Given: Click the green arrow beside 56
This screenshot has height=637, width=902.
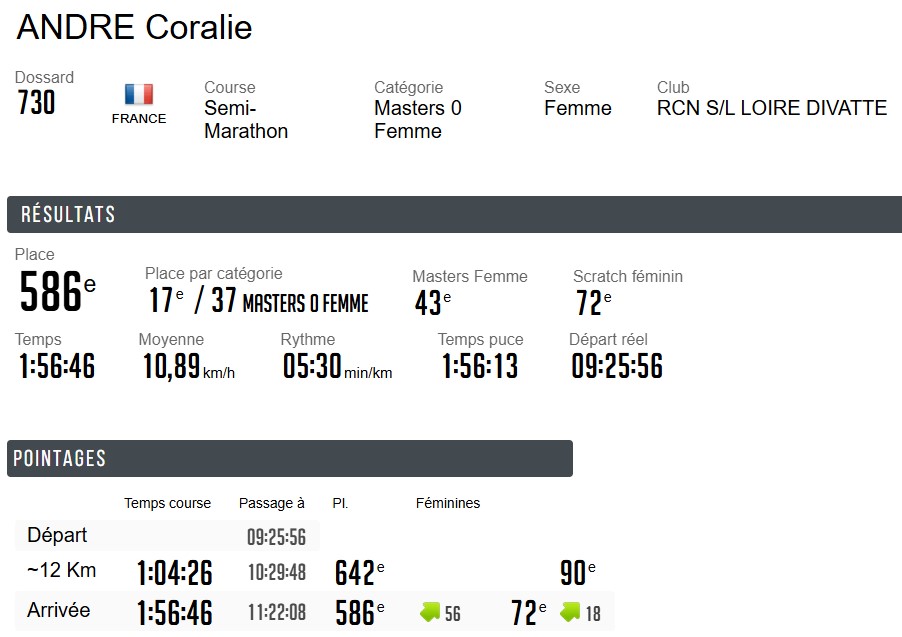Looking at the screenshot, I should click(x=430, y=612).
